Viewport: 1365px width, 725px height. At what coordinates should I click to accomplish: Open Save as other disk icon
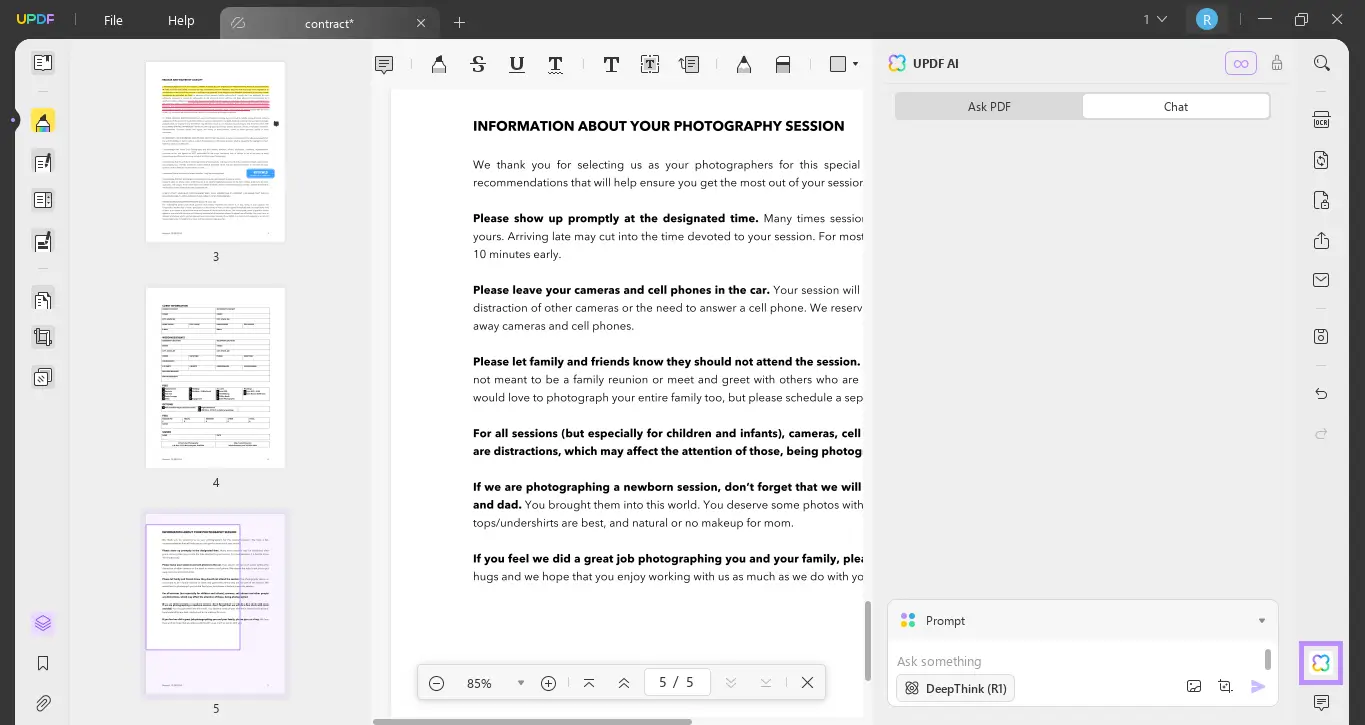tap(1322, 337)
